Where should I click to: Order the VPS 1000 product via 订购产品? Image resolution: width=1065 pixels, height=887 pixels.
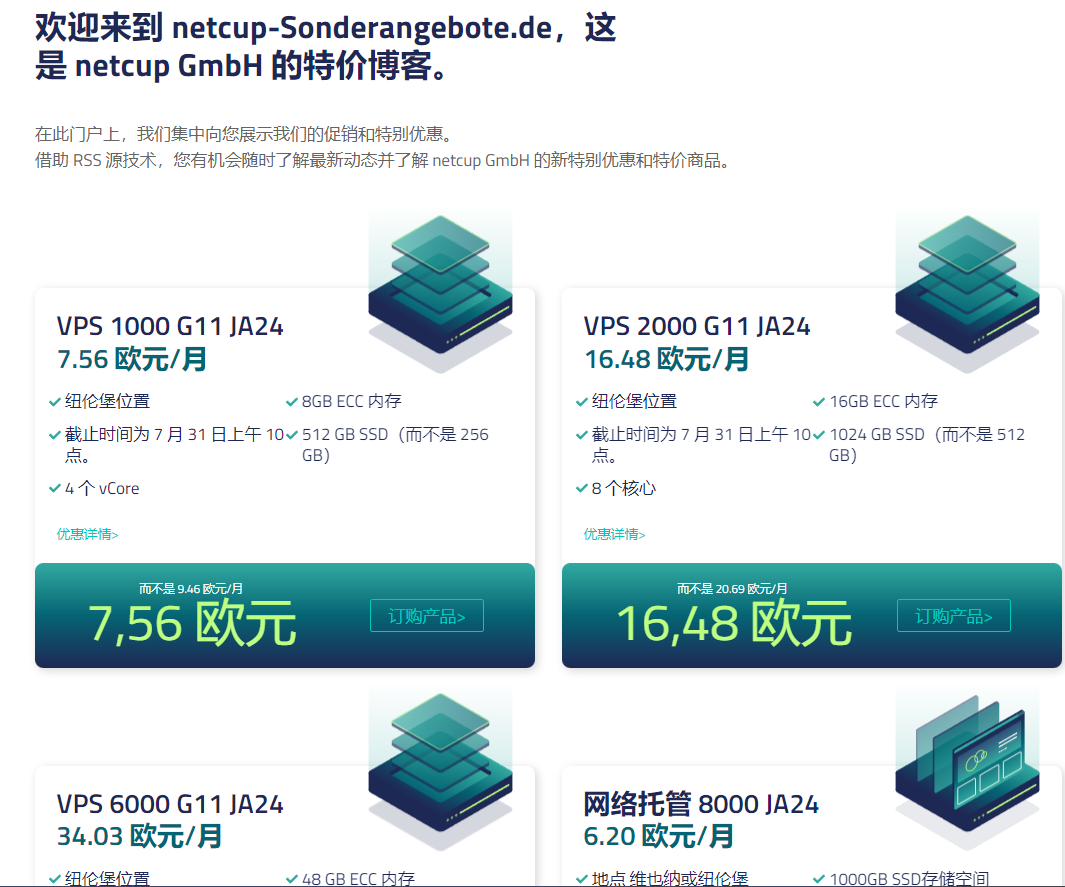coord(427,615)
